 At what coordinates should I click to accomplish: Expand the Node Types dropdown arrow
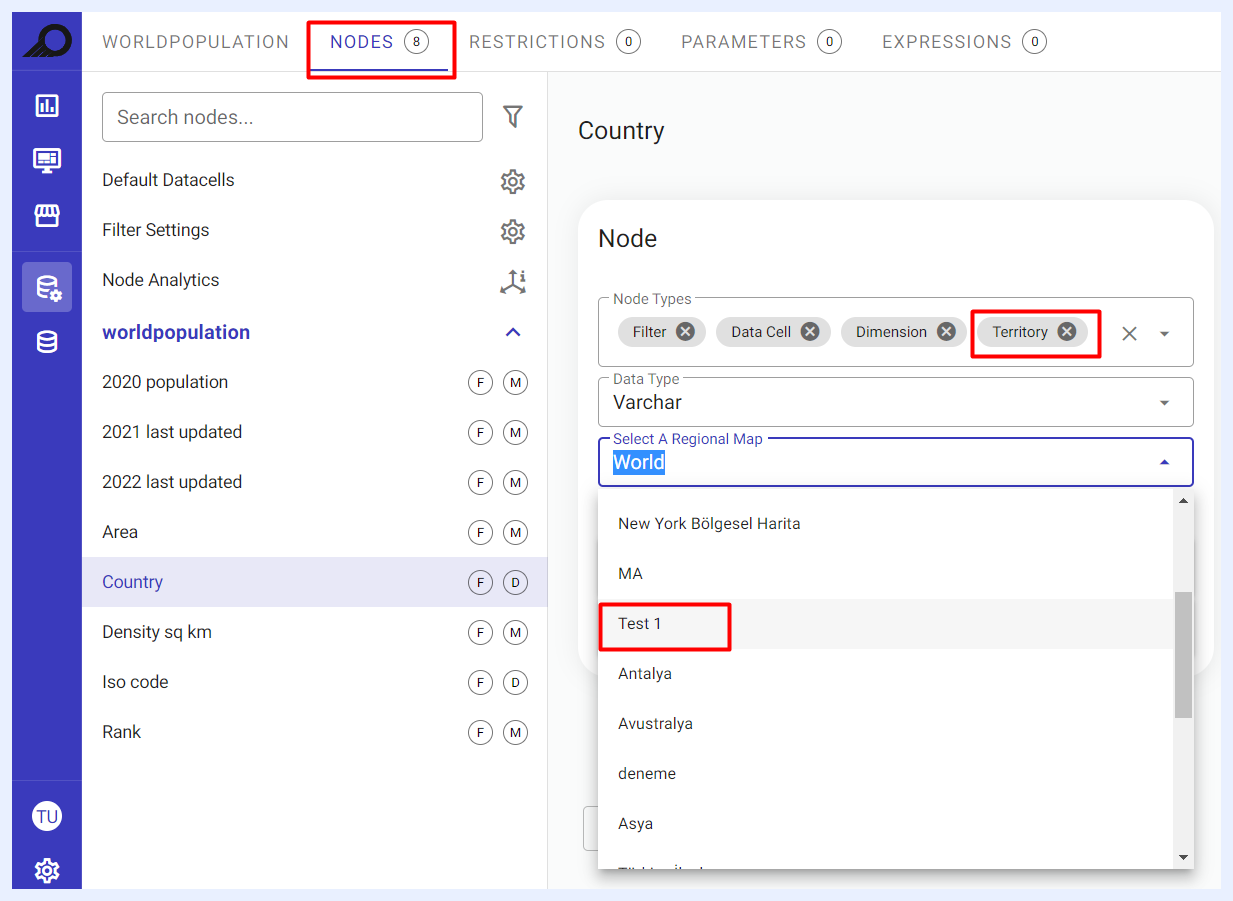(1164, 334)
